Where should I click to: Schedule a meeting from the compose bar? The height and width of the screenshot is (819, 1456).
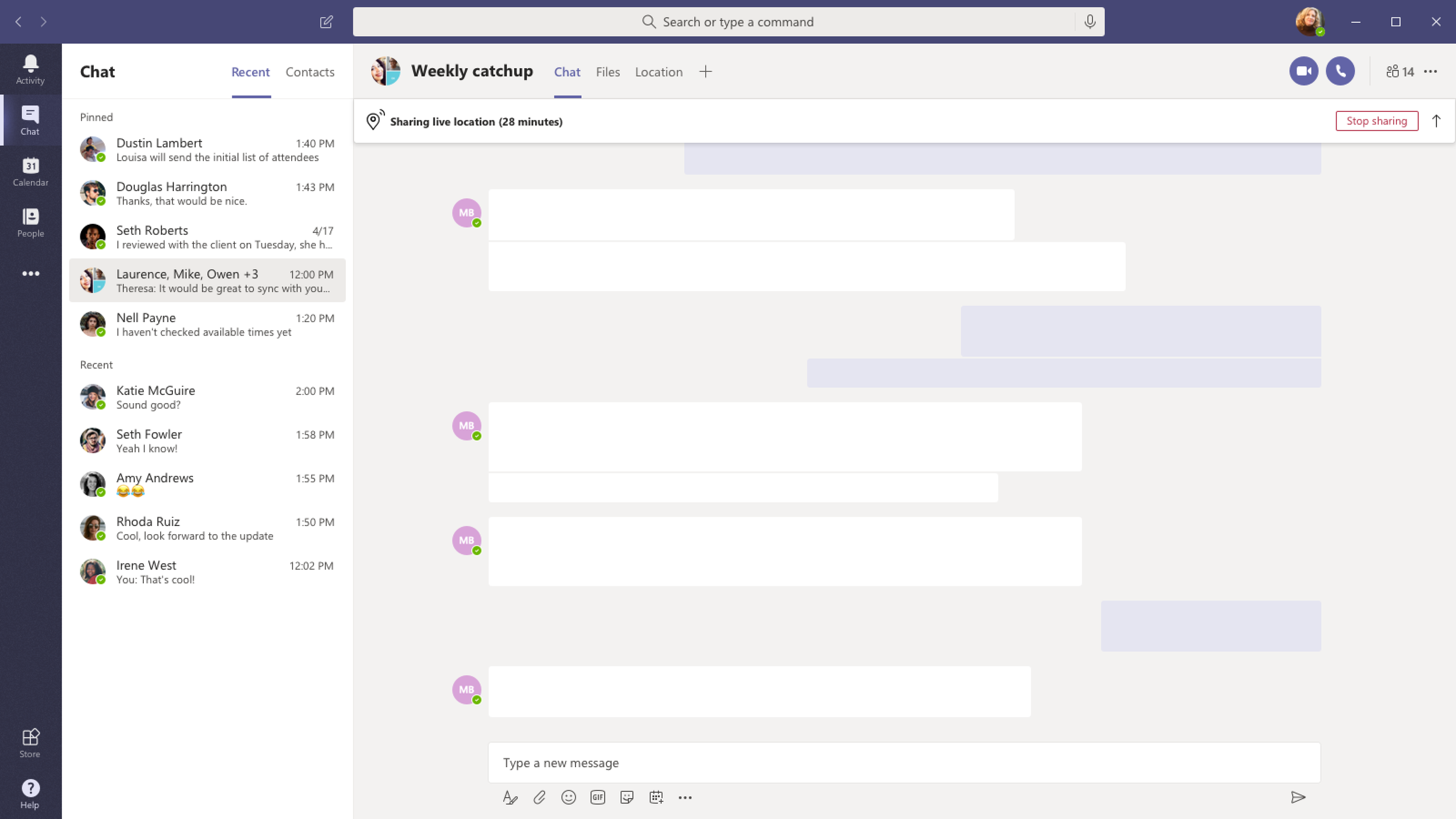click(656, 797)
